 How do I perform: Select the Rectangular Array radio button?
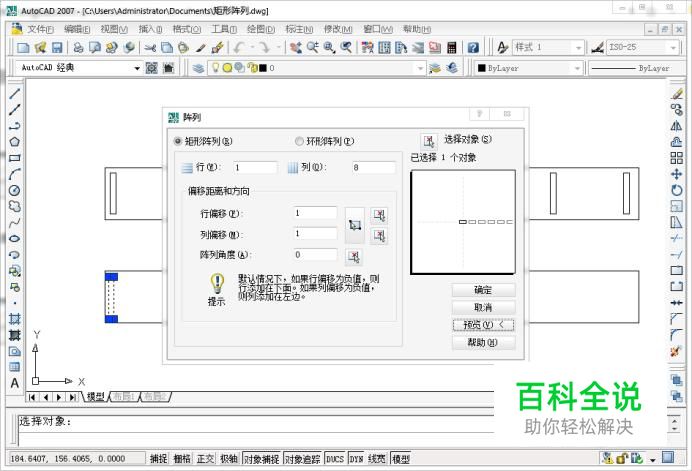point(177,141)
